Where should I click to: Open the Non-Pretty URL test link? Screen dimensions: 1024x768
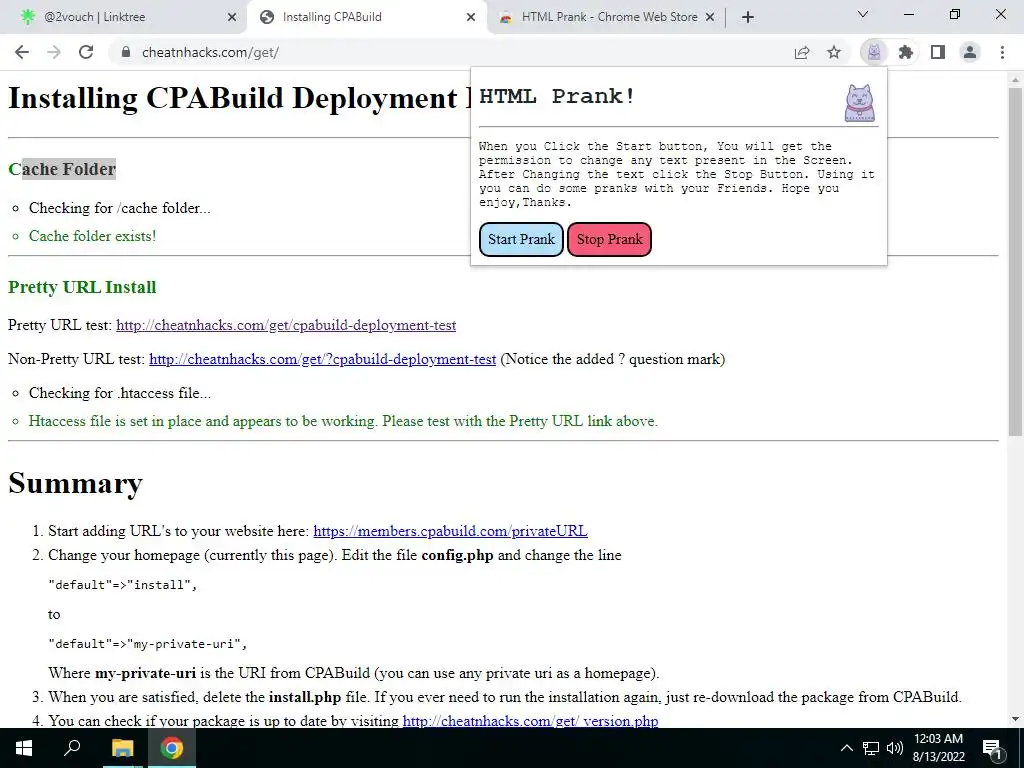323,359
